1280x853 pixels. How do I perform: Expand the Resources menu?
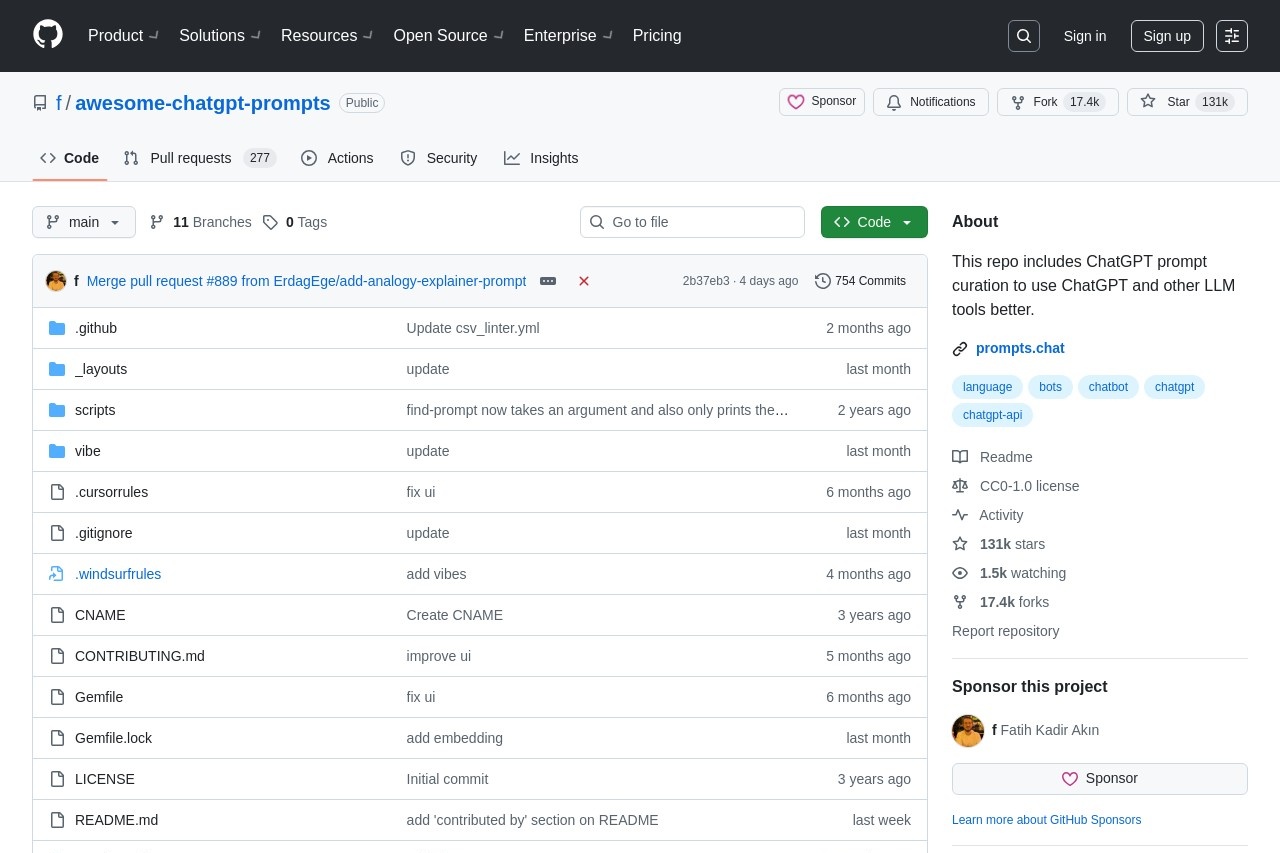327,36
